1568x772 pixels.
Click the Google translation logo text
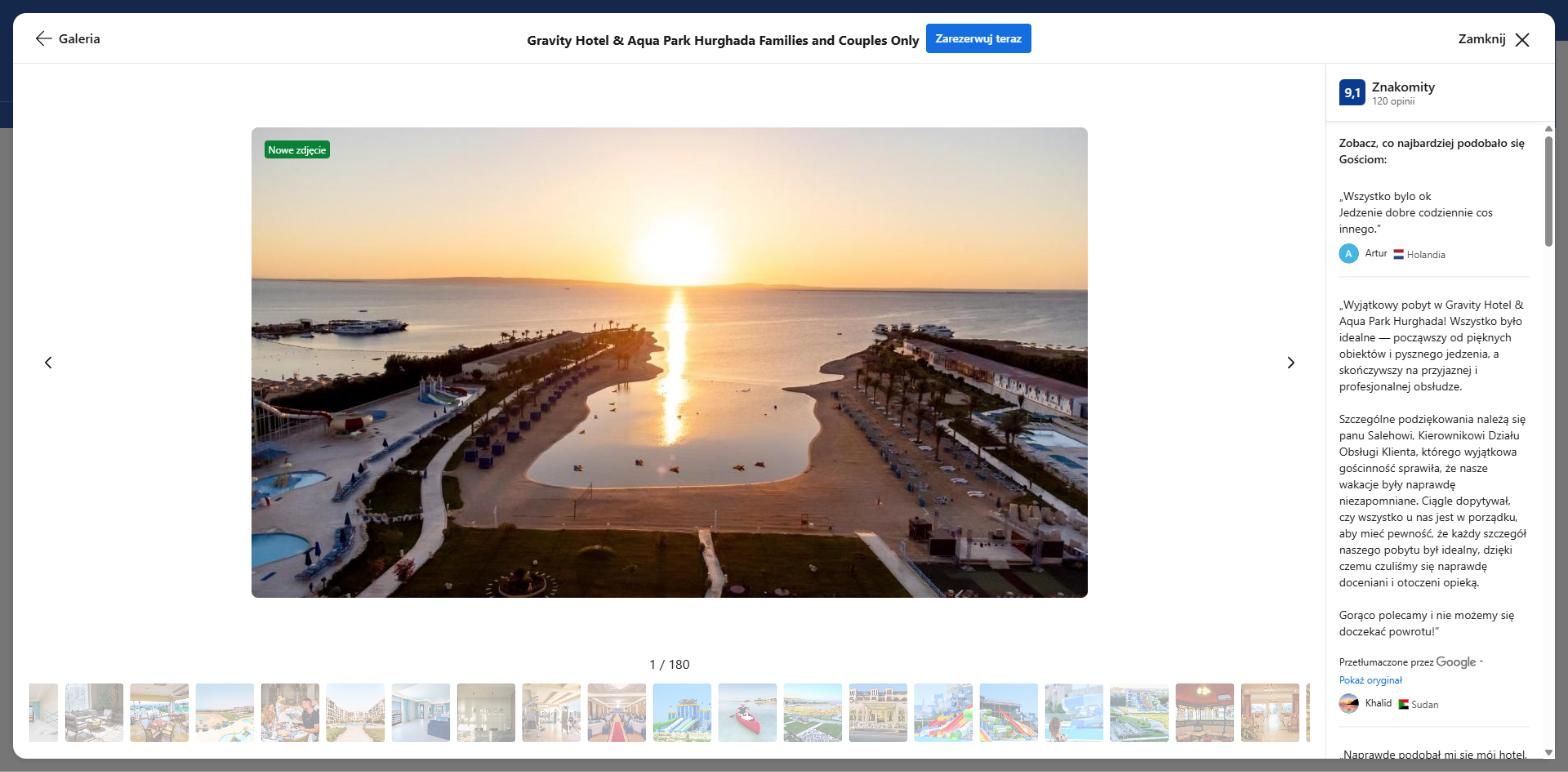(x=1456, y=662)
